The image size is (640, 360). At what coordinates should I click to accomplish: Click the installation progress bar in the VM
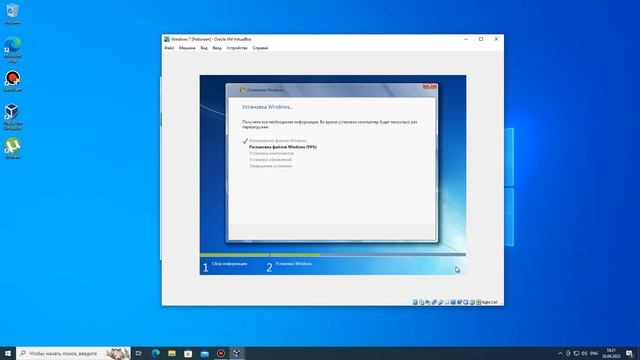coord(333,255)
